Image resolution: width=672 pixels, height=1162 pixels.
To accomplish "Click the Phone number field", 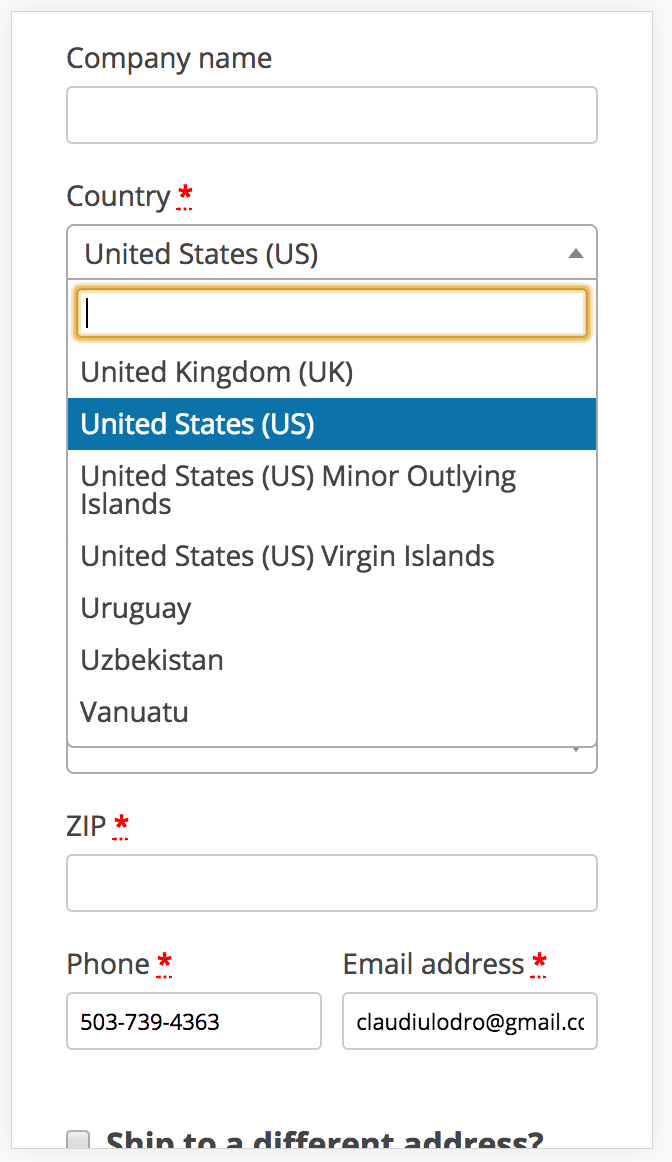I will click(x=193, y=1020).
